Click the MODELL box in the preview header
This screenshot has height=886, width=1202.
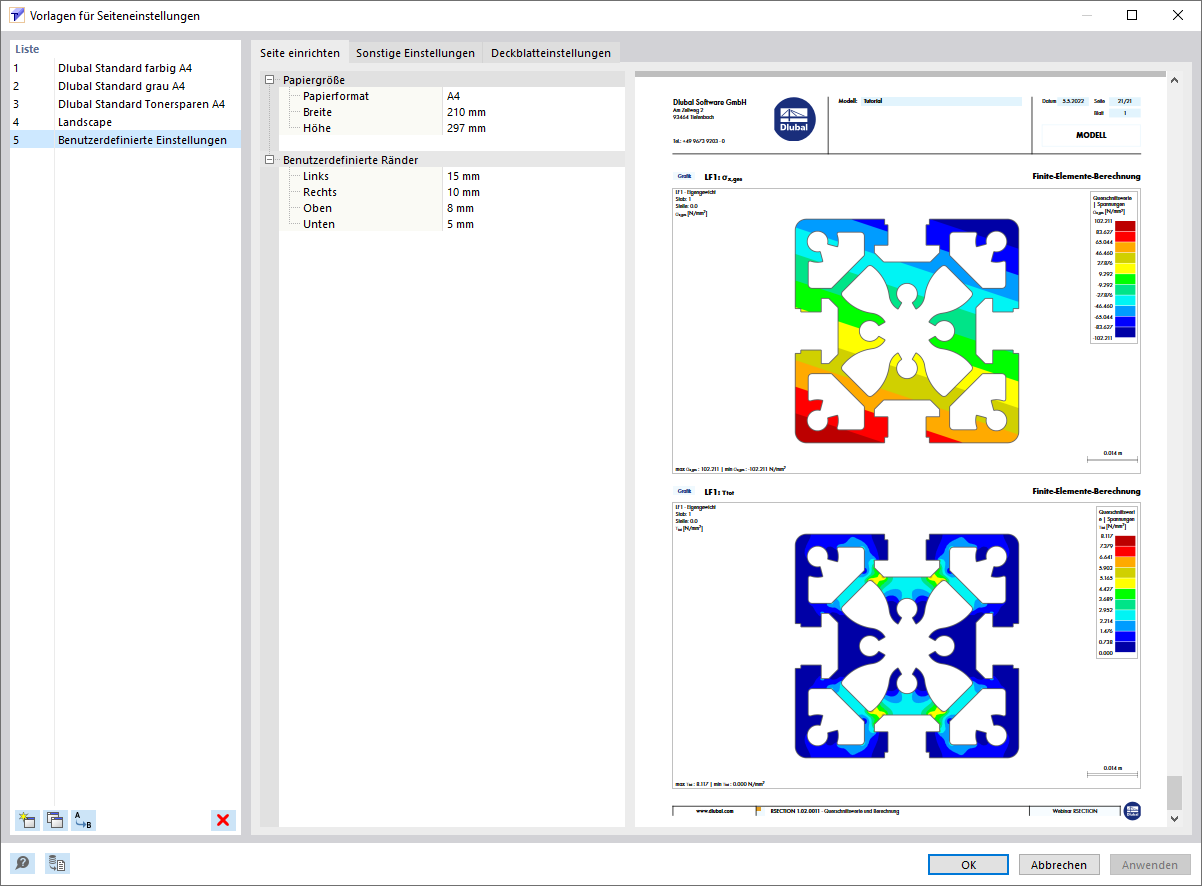(x=1090, y=135)
